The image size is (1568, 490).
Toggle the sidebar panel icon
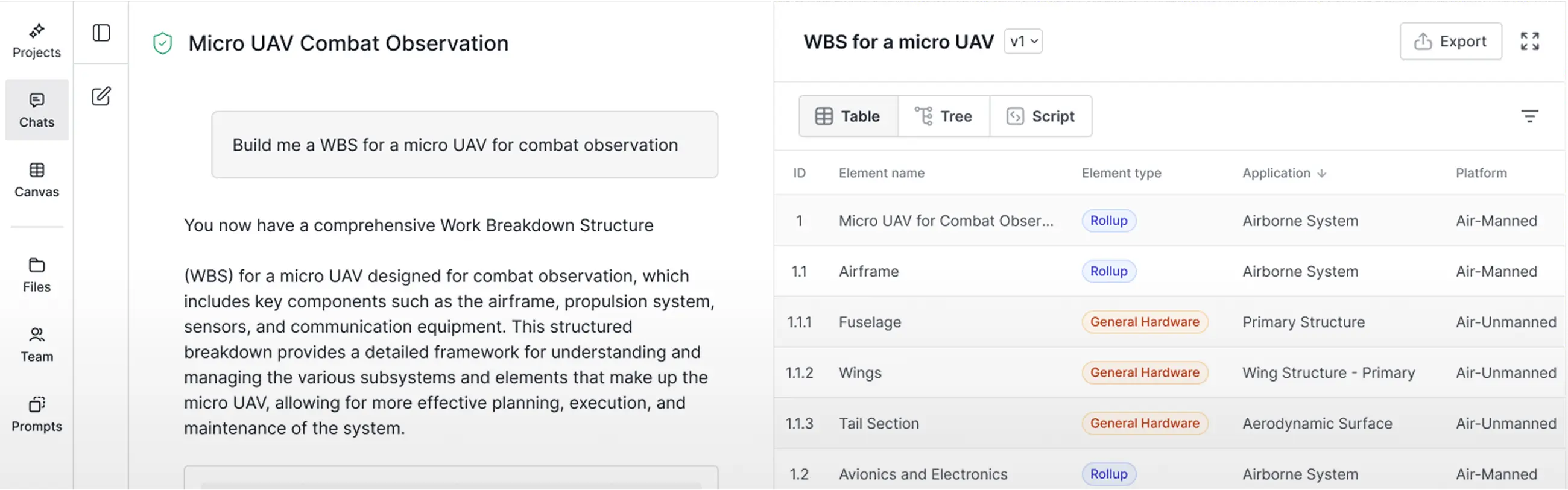pos(101,33)
